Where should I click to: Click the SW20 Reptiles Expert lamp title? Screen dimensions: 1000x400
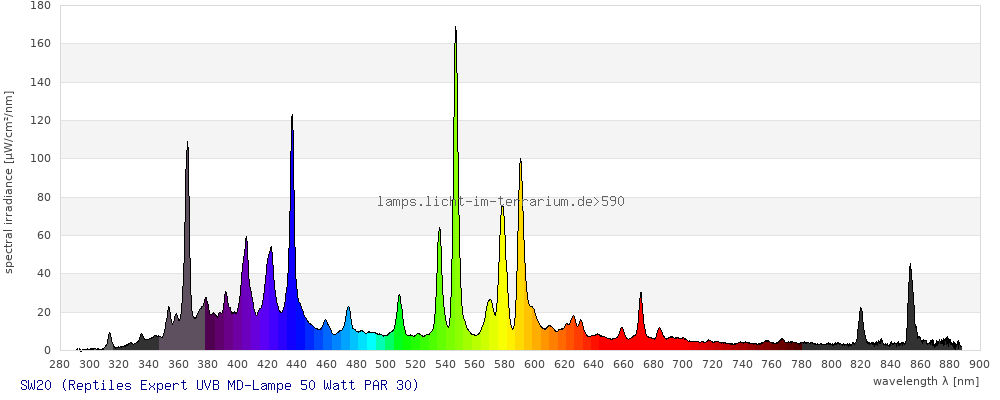pyautogui.click(x=219, y=385)
